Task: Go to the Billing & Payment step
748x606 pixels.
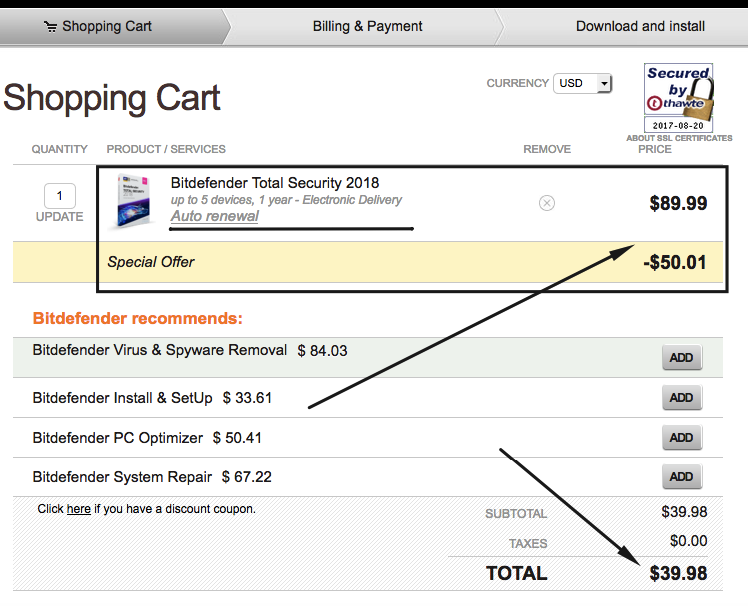Action: coord(367,26)
